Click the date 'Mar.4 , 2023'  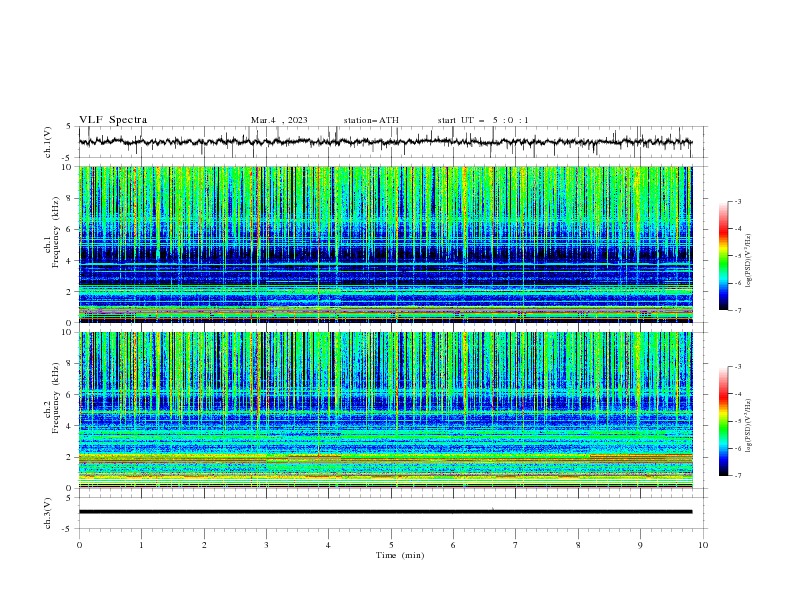coord(279,120)
